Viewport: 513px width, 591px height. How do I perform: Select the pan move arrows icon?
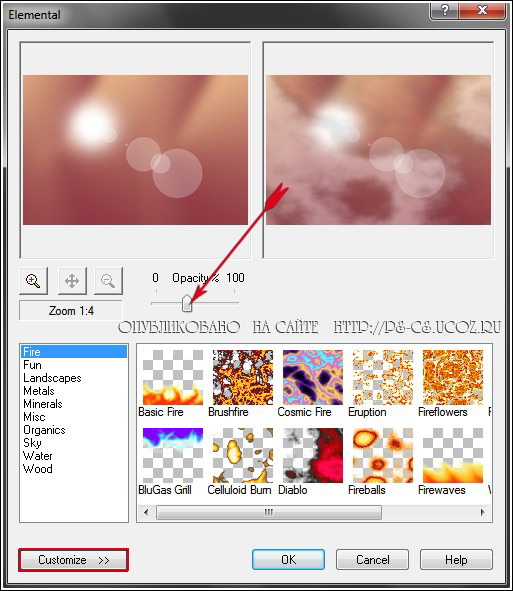point(72,281)
